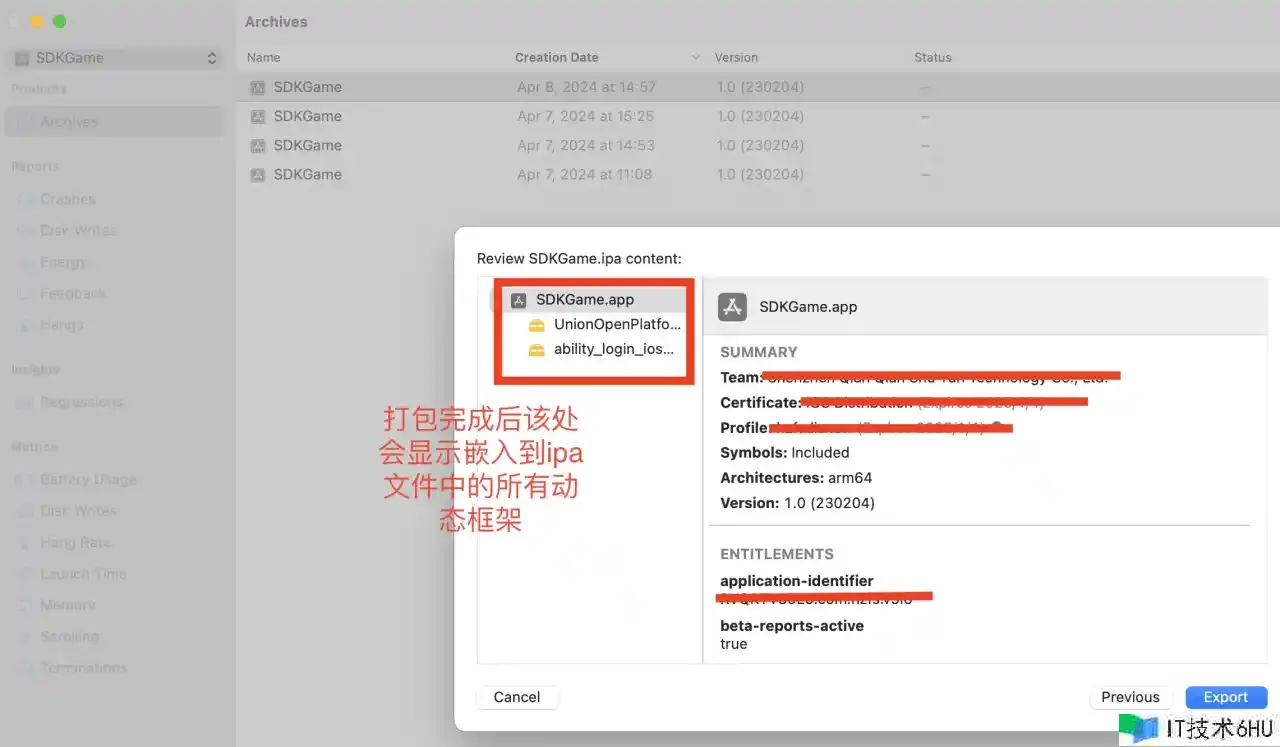The width and height of the screenshot is (1280, 747).
Task: Click the large app icon beside the SDKGame.app header
Action: click(733, 307)
